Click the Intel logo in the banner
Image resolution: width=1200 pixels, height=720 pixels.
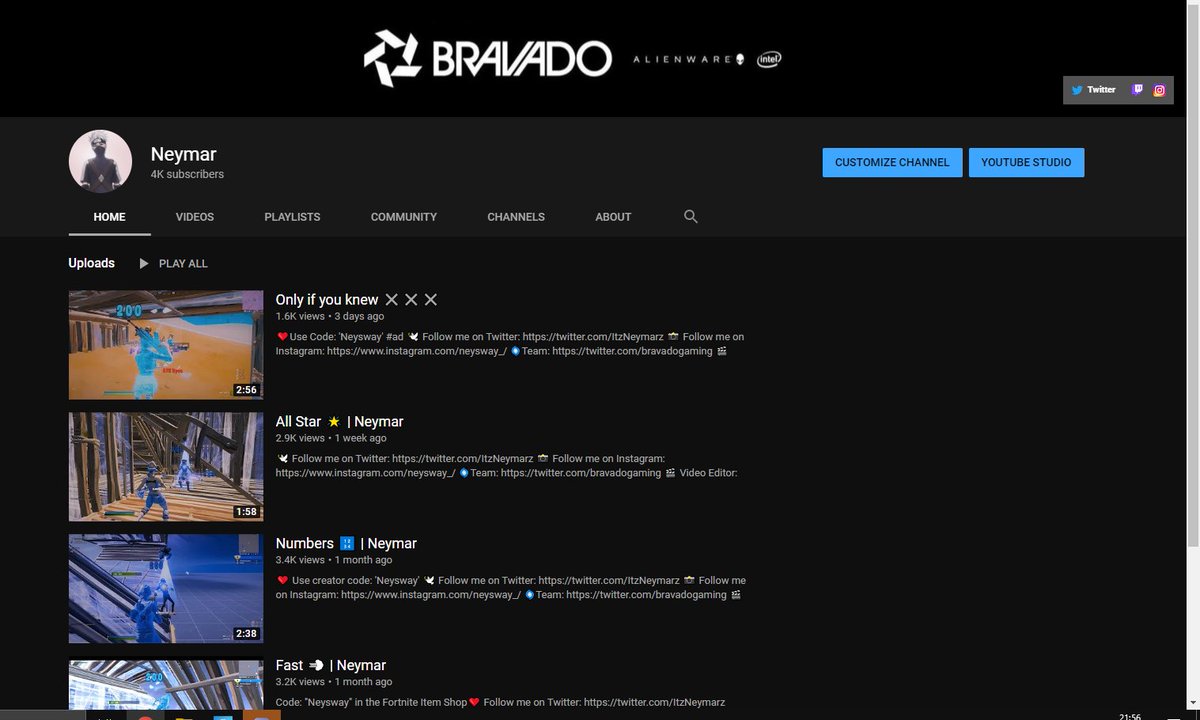pos(769,60)
